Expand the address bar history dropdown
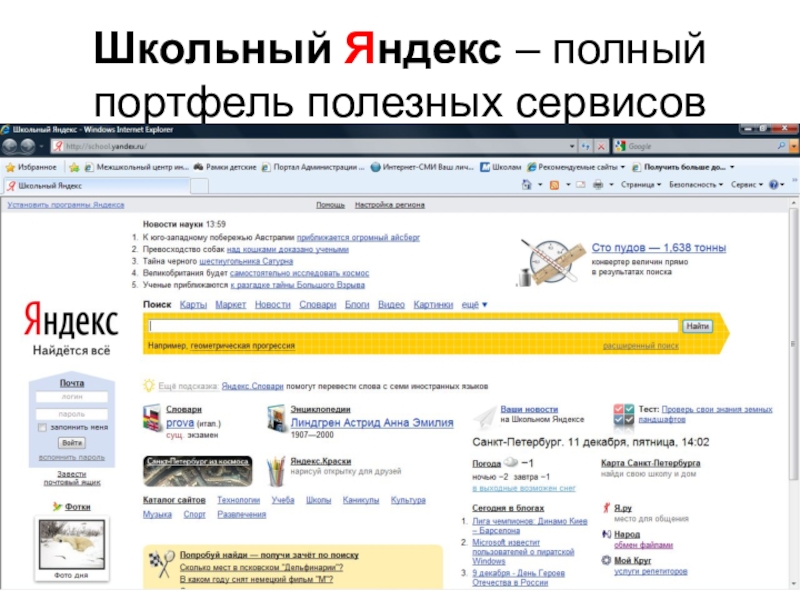The height and width of the screenshot is (600, 800). (572, 146)
